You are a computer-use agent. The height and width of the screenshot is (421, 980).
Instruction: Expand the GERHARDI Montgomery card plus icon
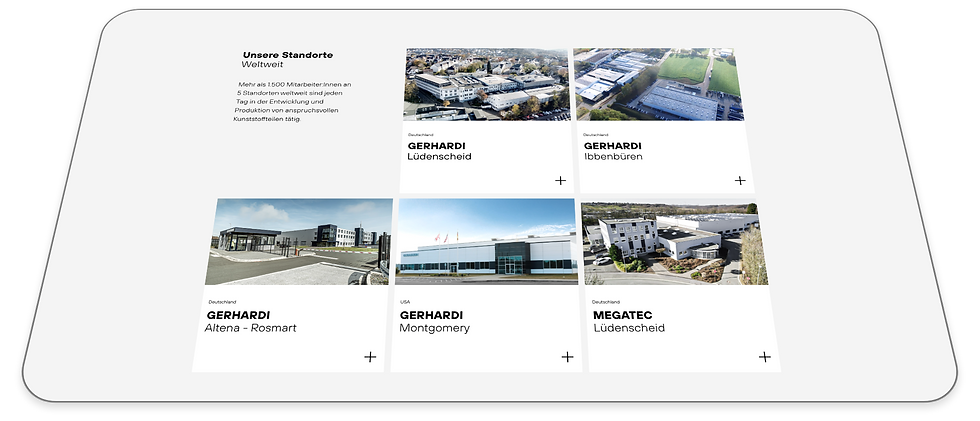click(567, 357)
